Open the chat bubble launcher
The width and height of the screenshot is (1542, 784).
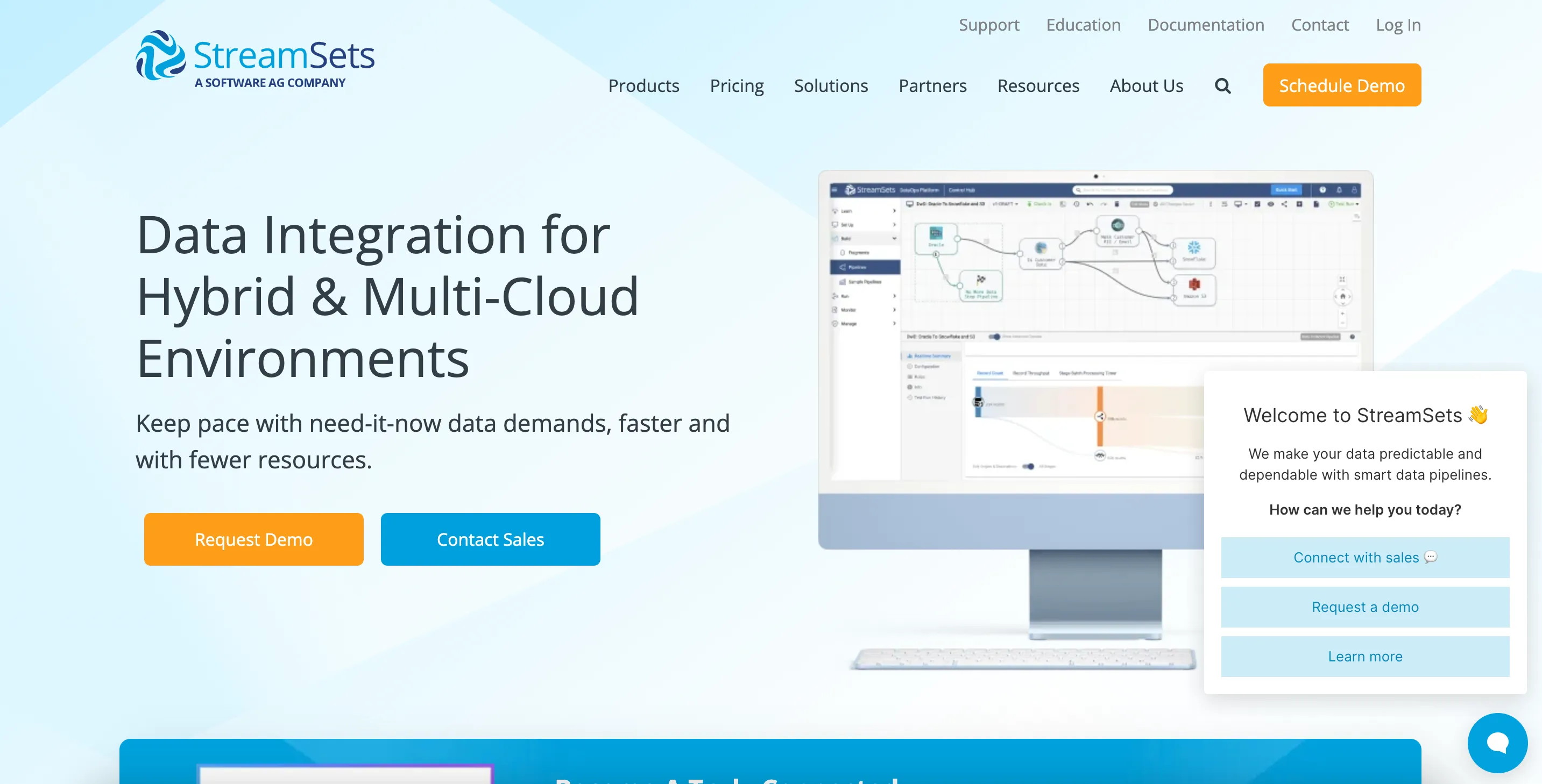tap(1497, 743)
